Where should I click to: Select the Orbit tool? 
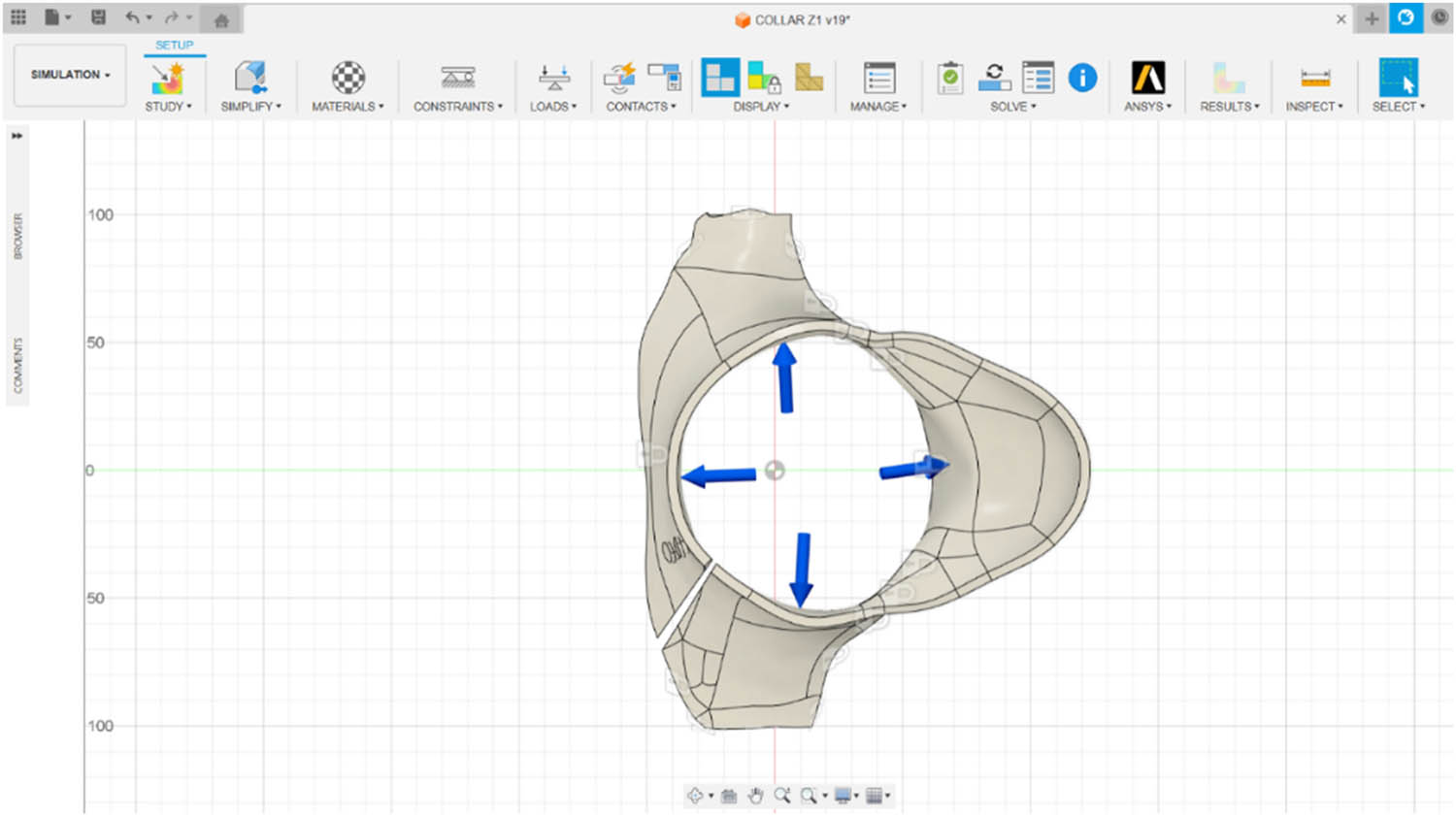(x=698, y=795)
